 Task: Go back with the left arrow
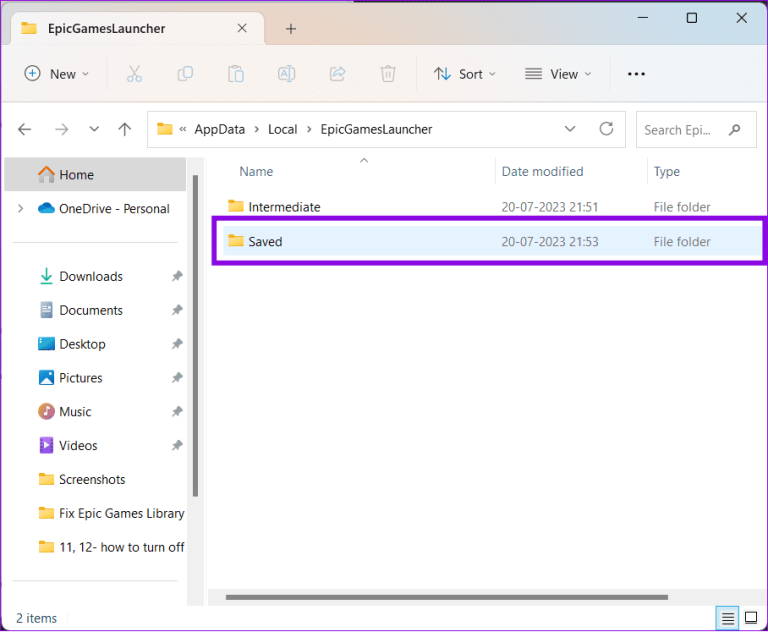pyautogui.click(x=24, y=129)
